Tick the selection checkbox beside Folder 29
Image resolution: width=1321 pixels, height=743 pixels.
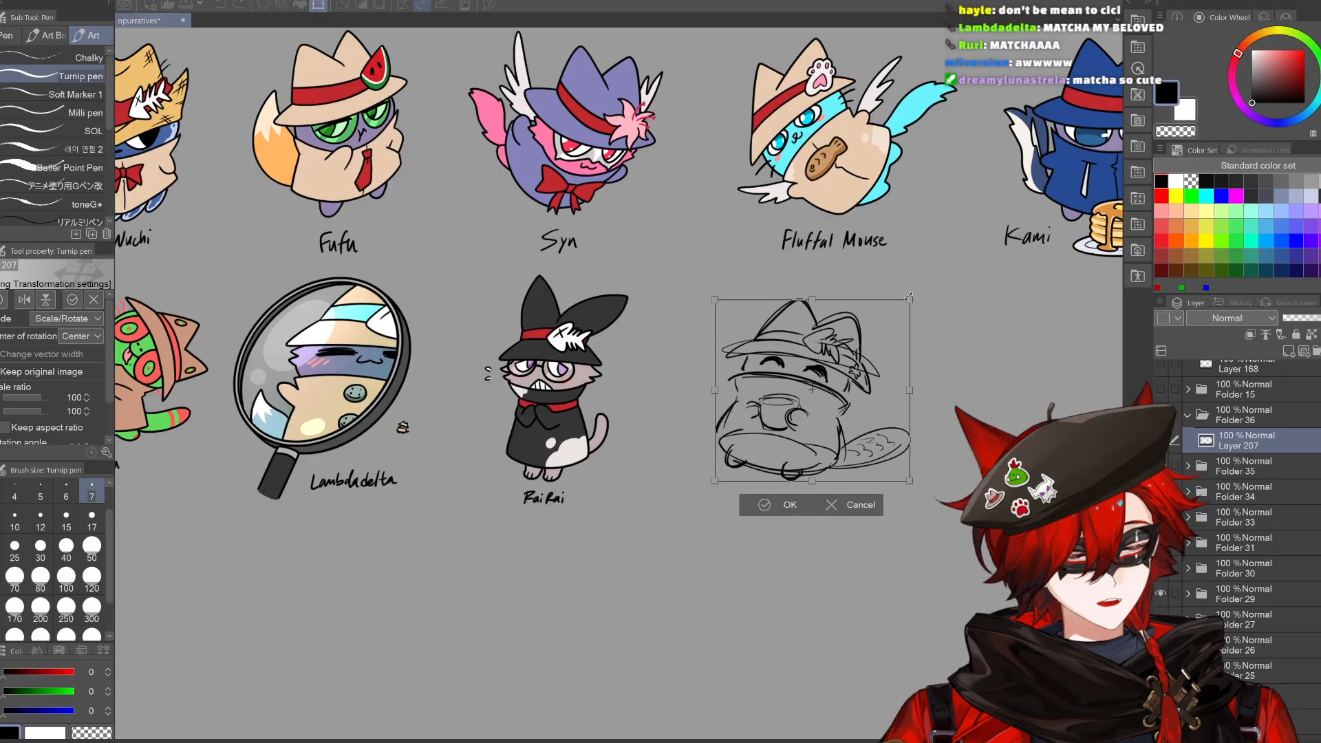[1175, 594]
